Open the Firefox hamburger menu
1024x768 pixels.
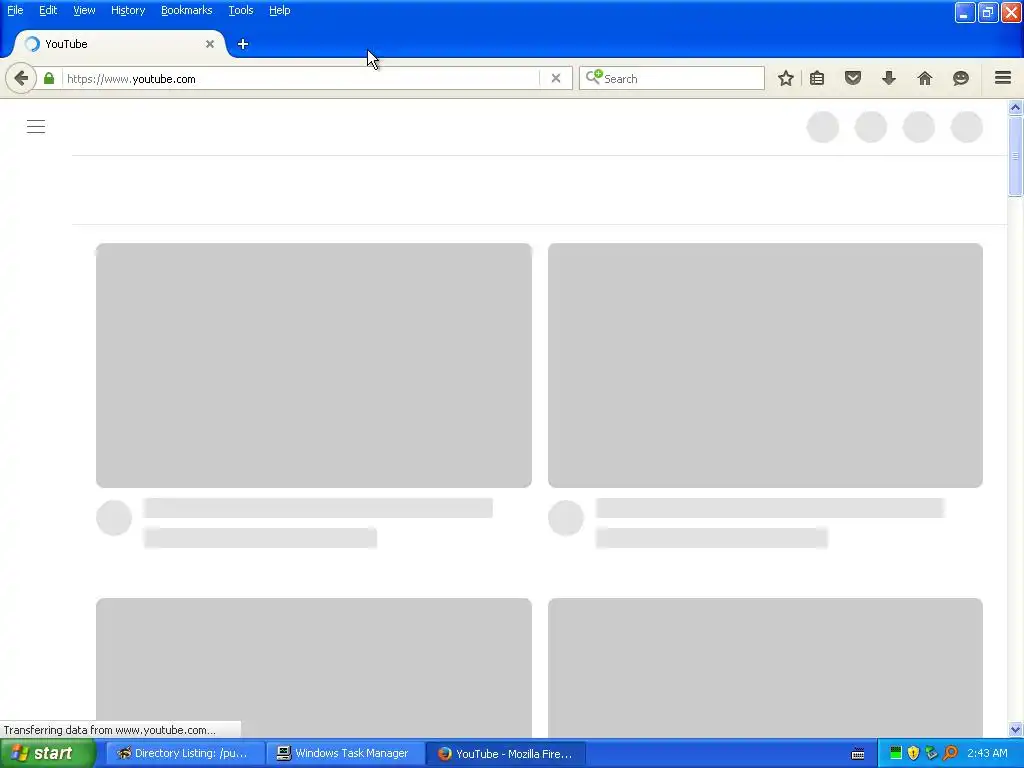pyautogui.click(x=1003, y=78)
